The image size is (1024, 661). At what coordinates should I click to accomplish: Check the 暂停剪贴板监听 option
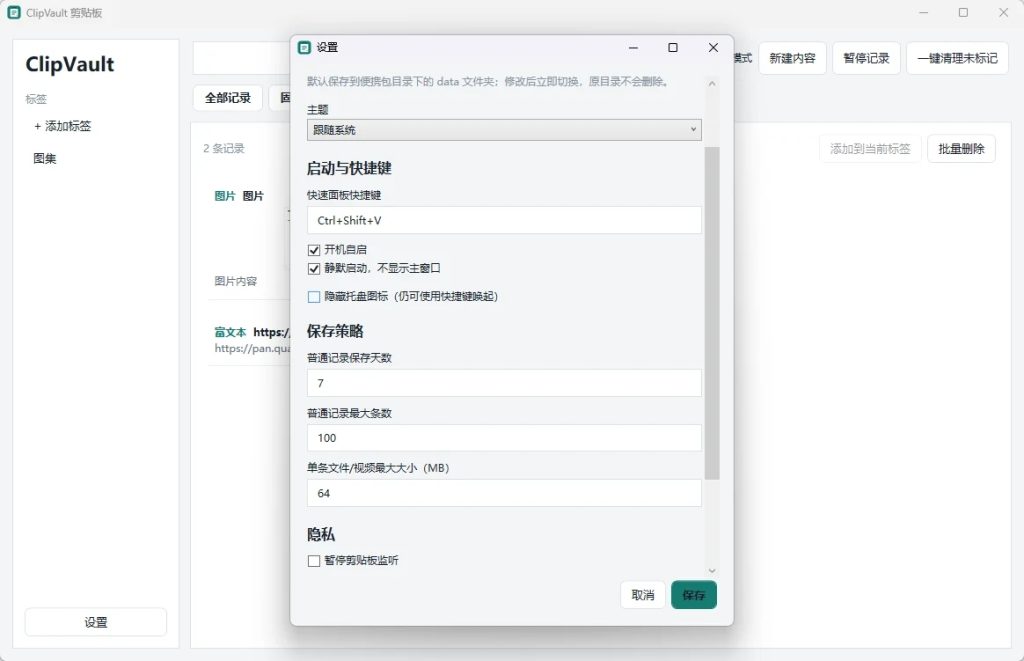click(x=313, y=561)
